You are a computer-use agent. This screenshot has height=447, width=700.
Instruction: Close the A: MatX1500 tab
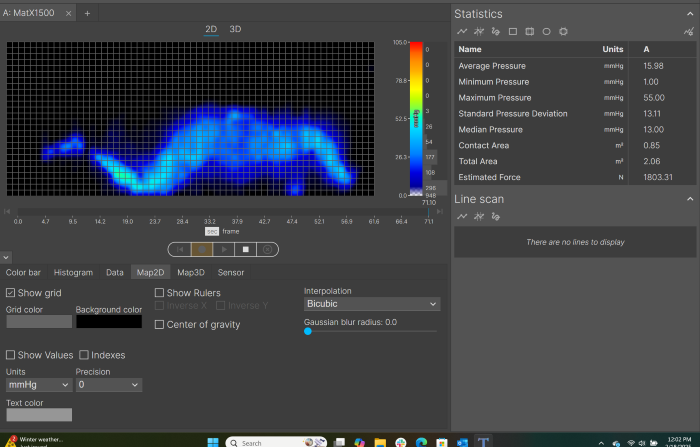[68, 13]
